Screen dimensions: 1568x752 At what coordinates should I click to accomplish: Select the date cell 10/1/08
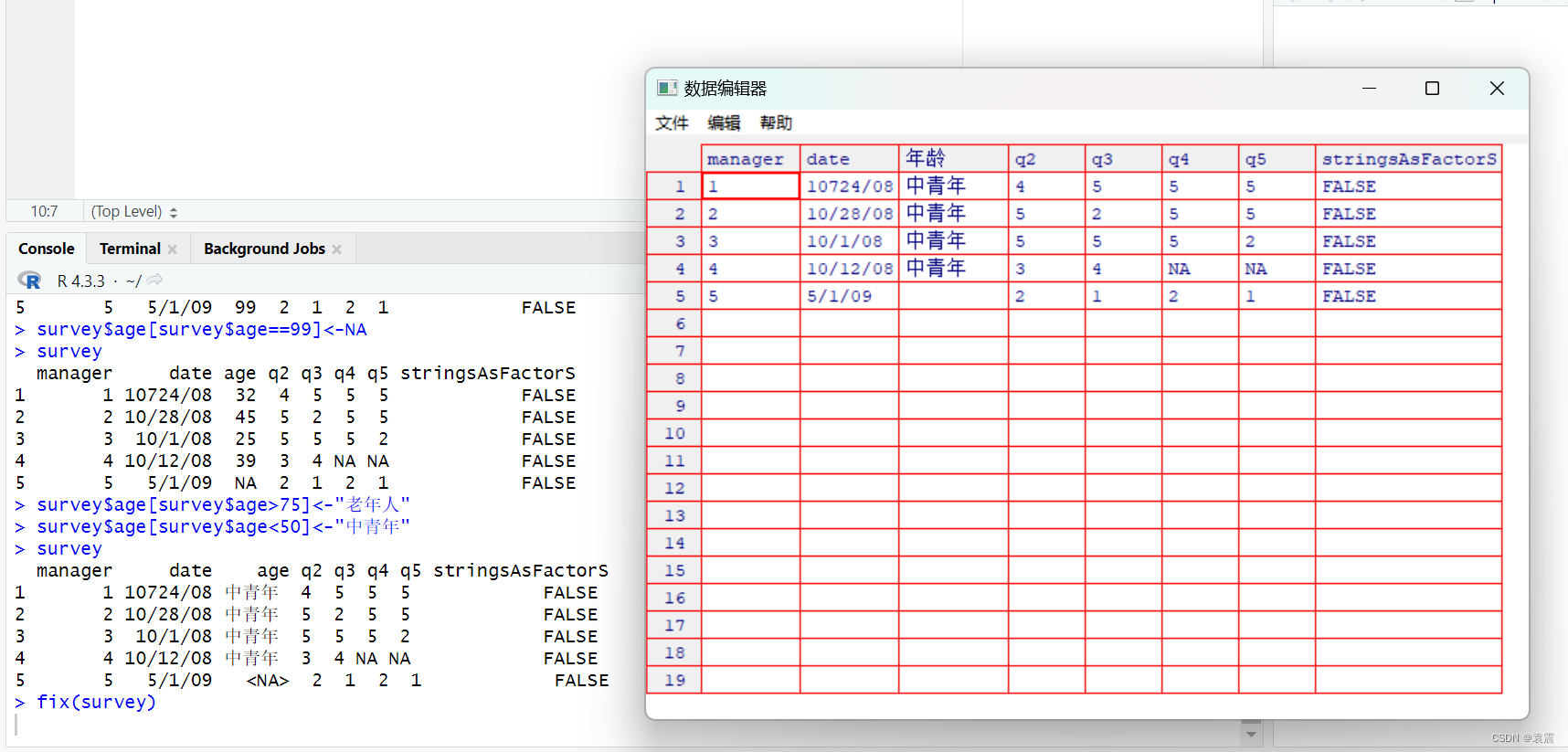click(849, 240)
